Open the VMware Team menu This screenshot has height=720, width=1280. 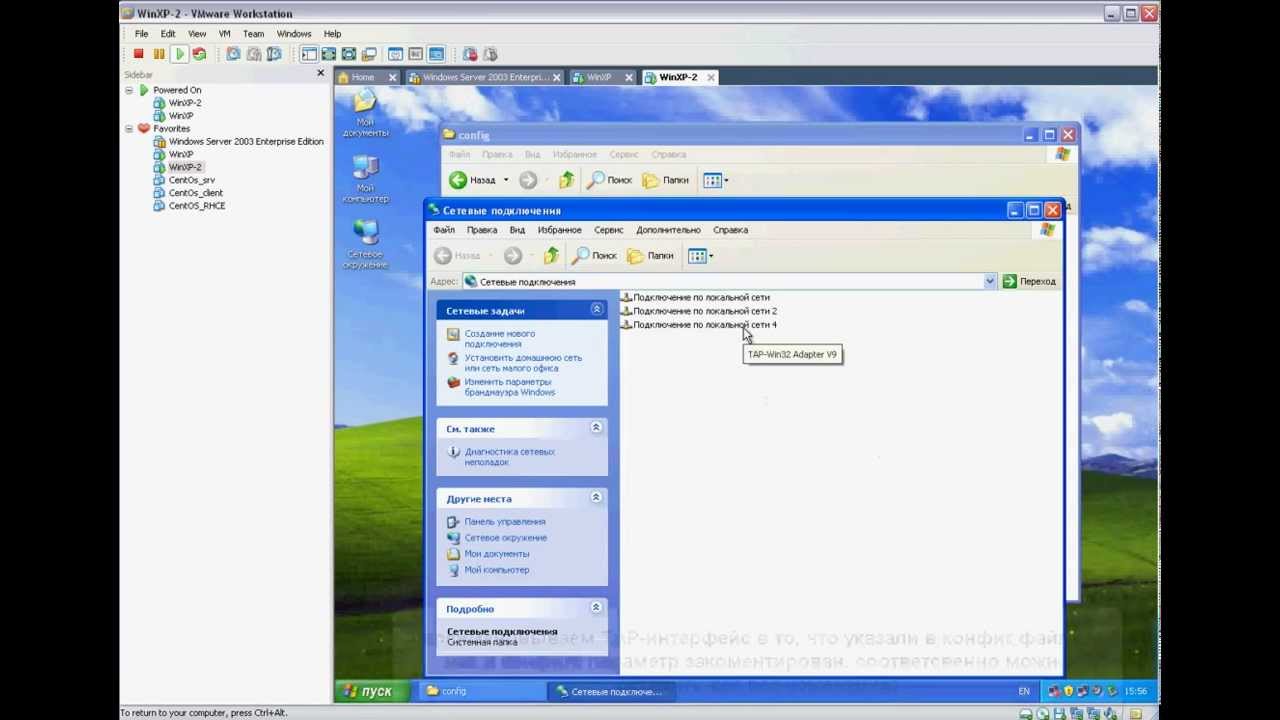click(253, 34)
